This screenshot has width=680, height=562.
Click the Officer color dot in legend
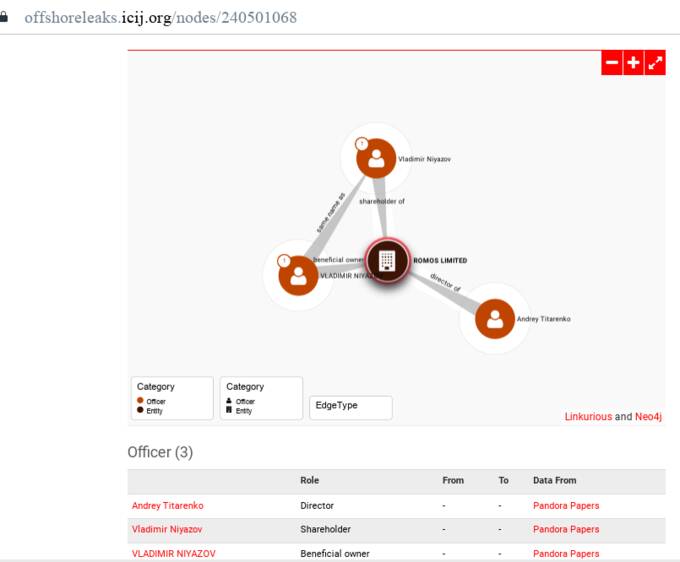[x=139, y=401]
